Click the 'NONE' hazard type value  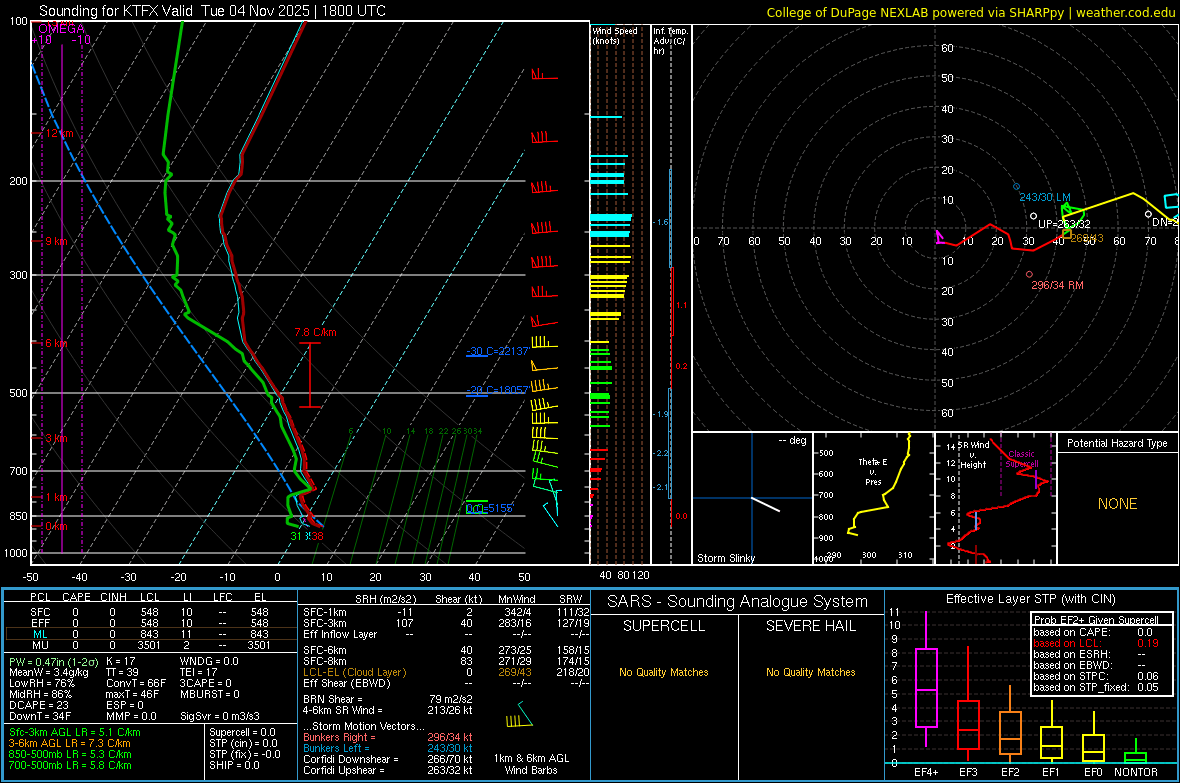(1117, 504)
